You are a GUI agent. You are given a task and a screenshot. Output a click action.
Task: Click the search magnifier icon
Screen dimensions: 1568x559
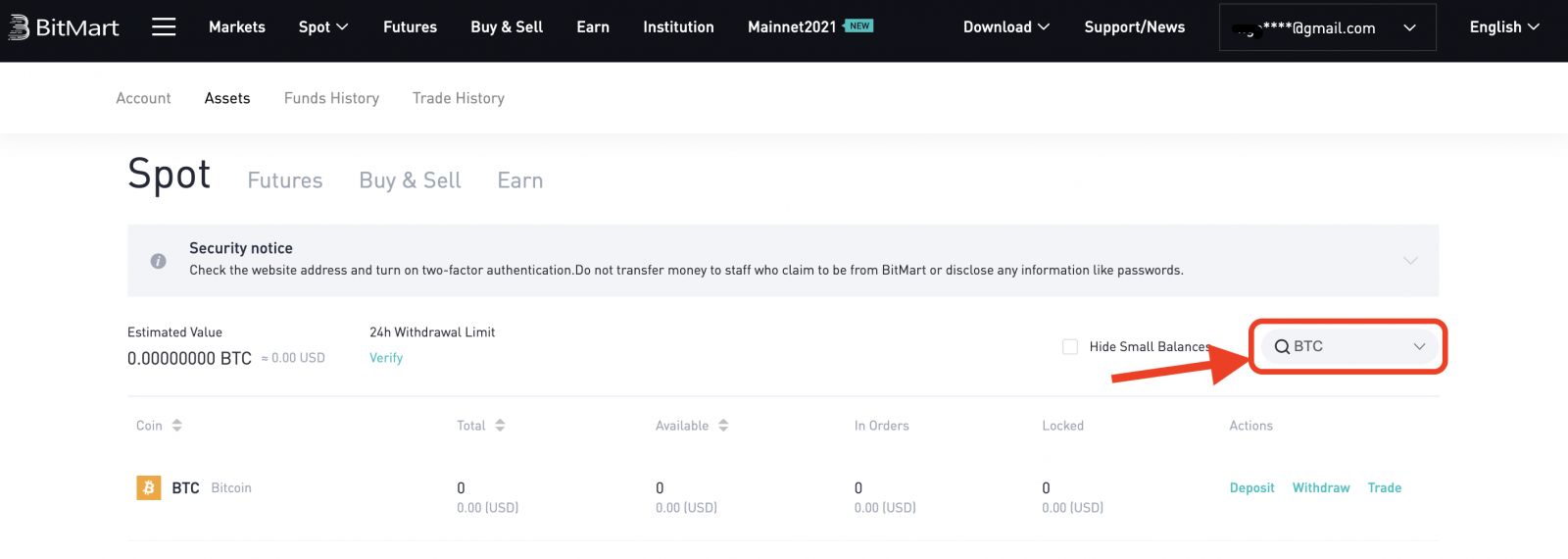(1281, 347)
